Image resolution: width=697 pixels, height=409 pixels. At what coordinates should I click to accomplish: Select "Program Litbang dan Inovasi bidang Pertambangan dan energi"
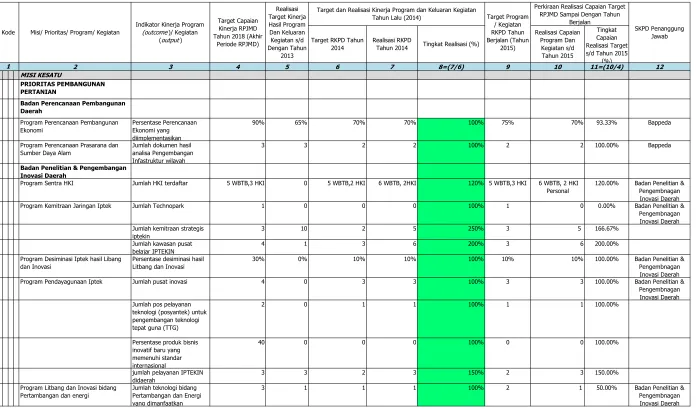pyautogui.click(x=75, y=395)
